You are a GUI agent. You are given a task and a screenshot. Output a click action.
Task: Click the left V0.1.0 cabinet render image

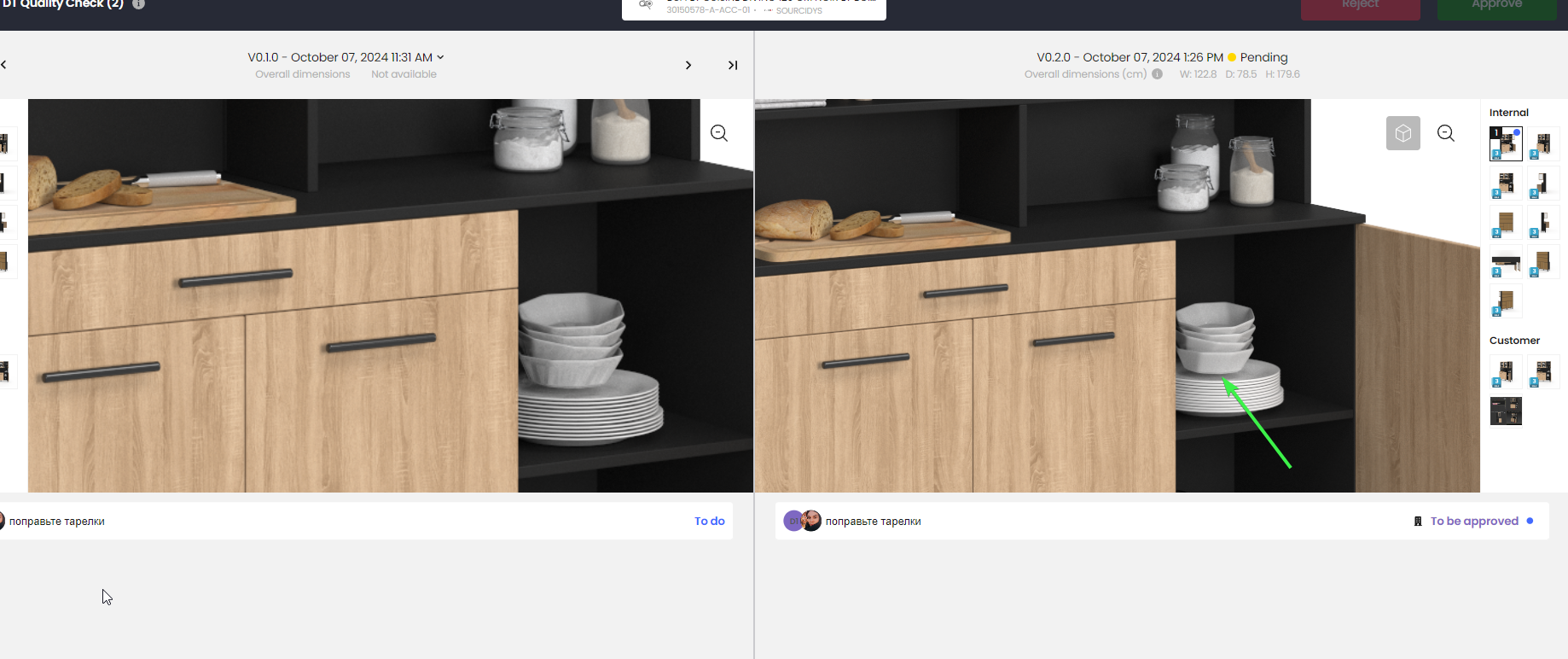point(391,295)
